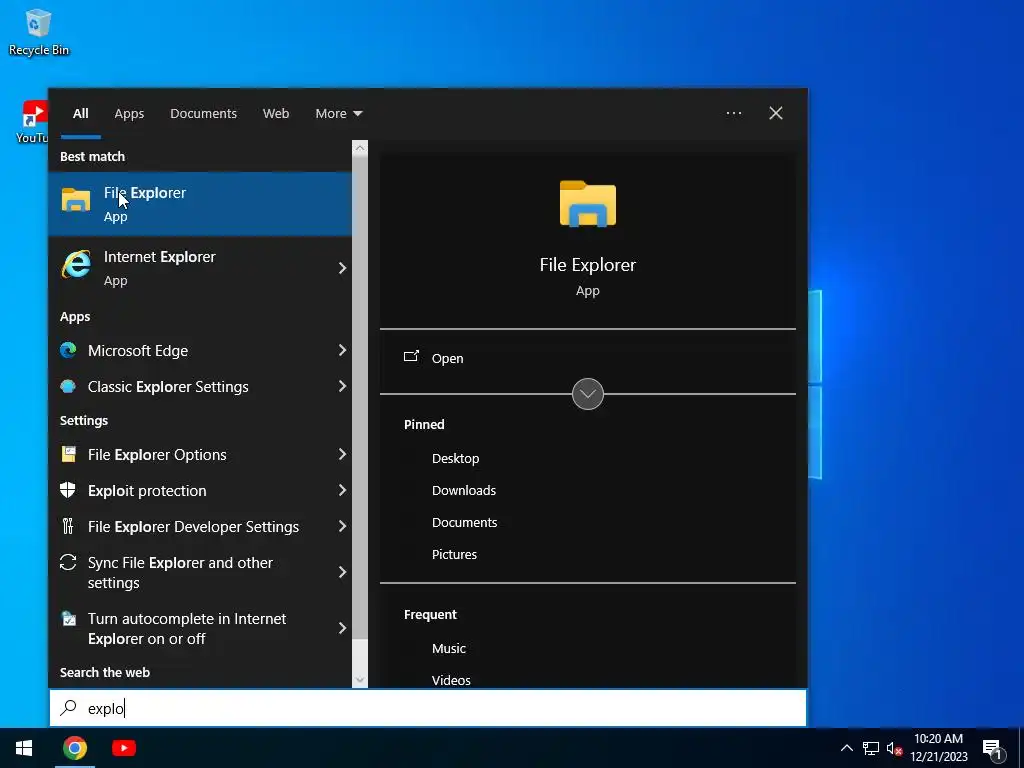
Task: Click the Microsoft Edge icon in Apps
Action: (x=68, y=350)
